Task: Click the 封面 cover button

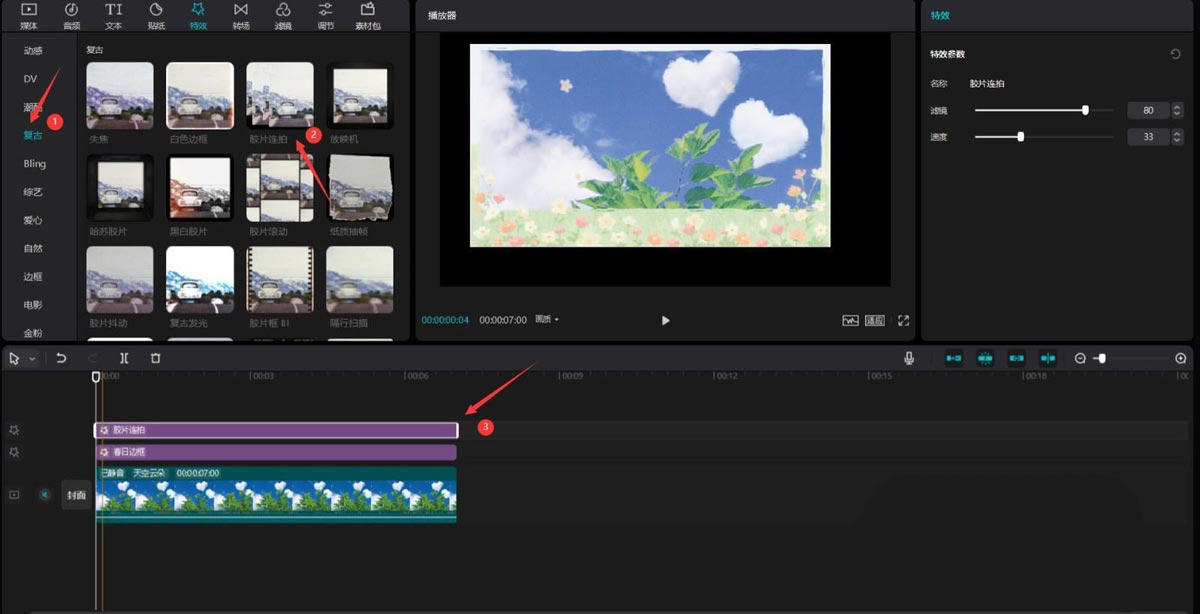Action: pos(76,494)
